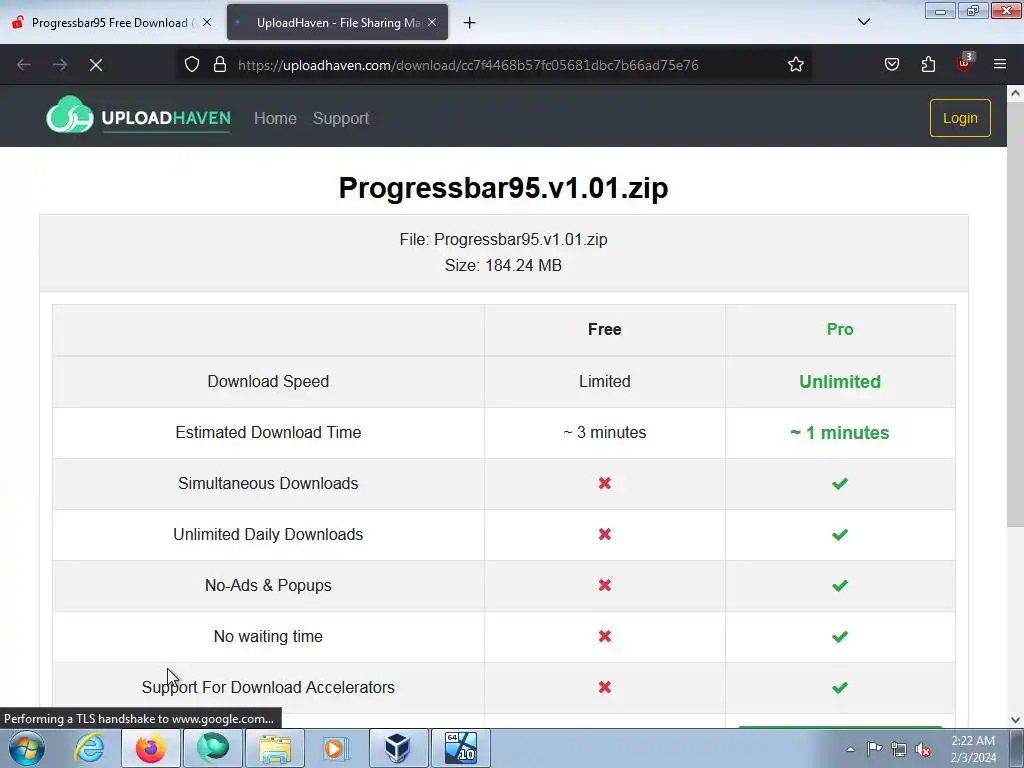The width and height of the screenshot is (1024, 768).
Task: View site security padlock info
Action: [x=220, y=65]
